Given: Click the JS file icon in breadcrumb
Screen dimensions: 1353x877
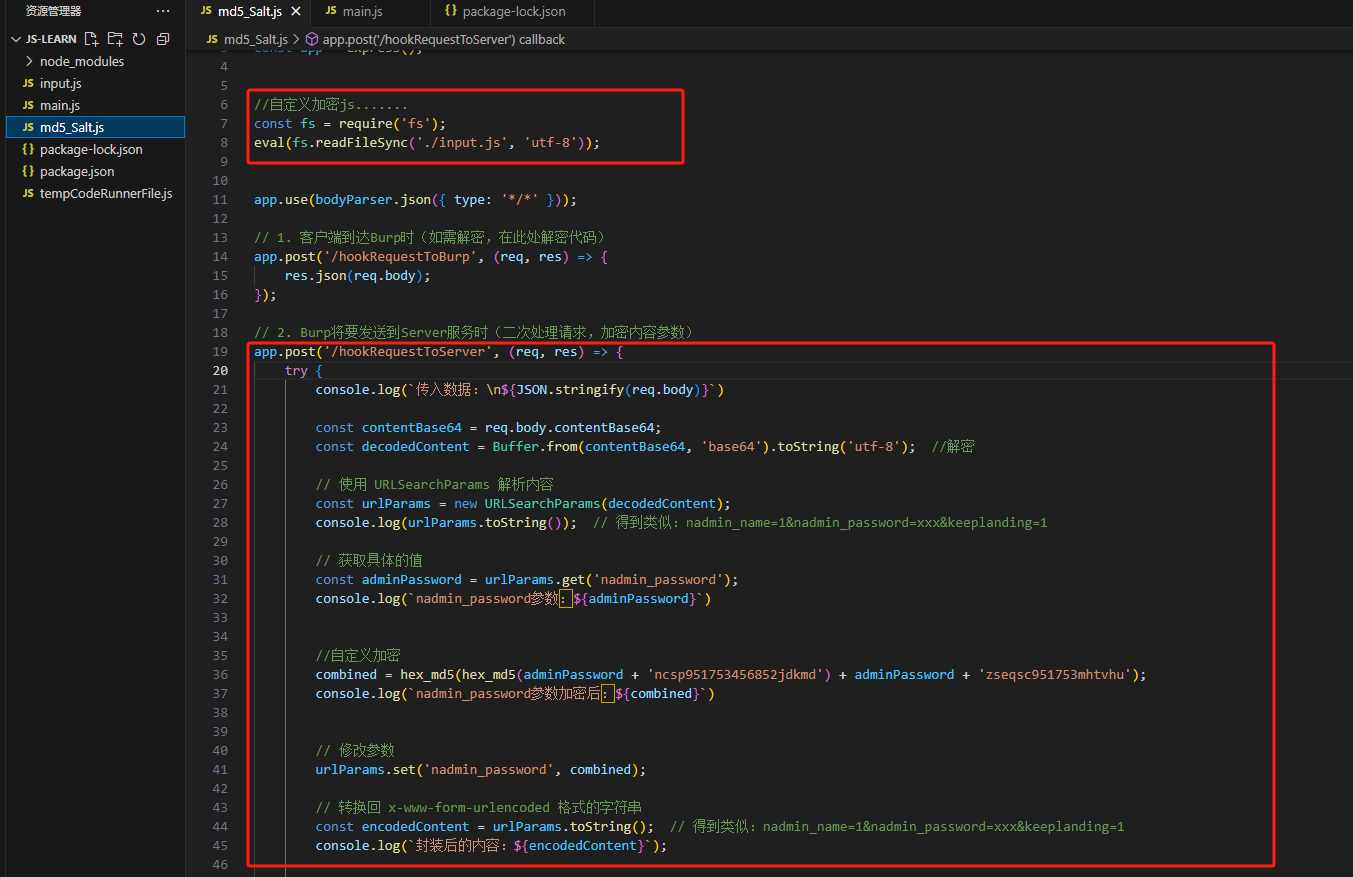Looking at the screenshot, I should click(x=211, y=39).
